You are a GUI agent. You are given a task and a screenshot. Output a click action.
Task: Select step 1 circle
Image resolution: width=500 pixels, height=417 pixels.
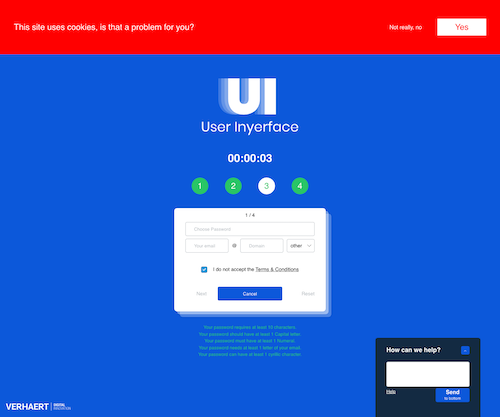200,186
